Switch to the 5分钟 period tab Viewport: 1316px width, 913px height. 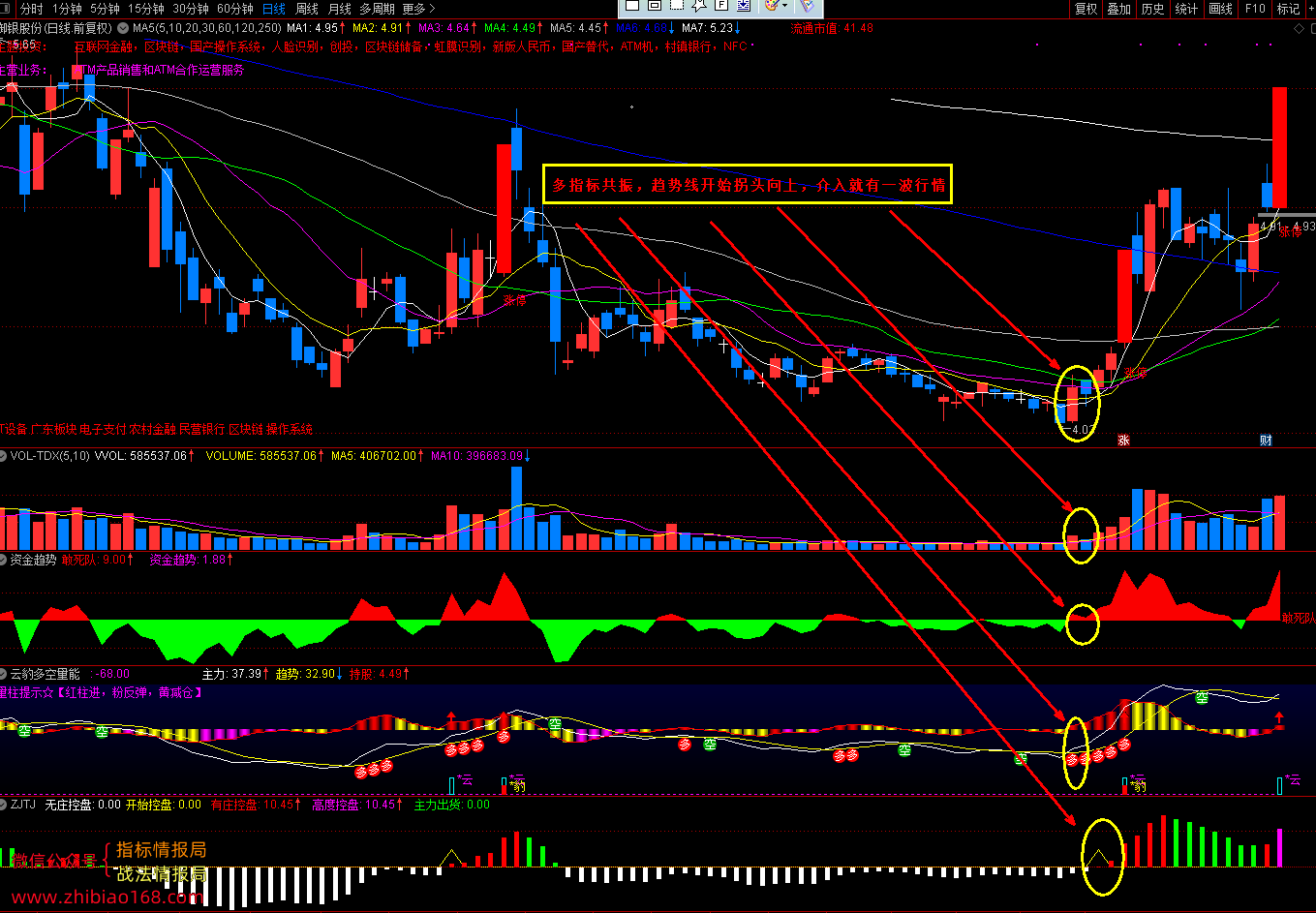pos(105,9)
